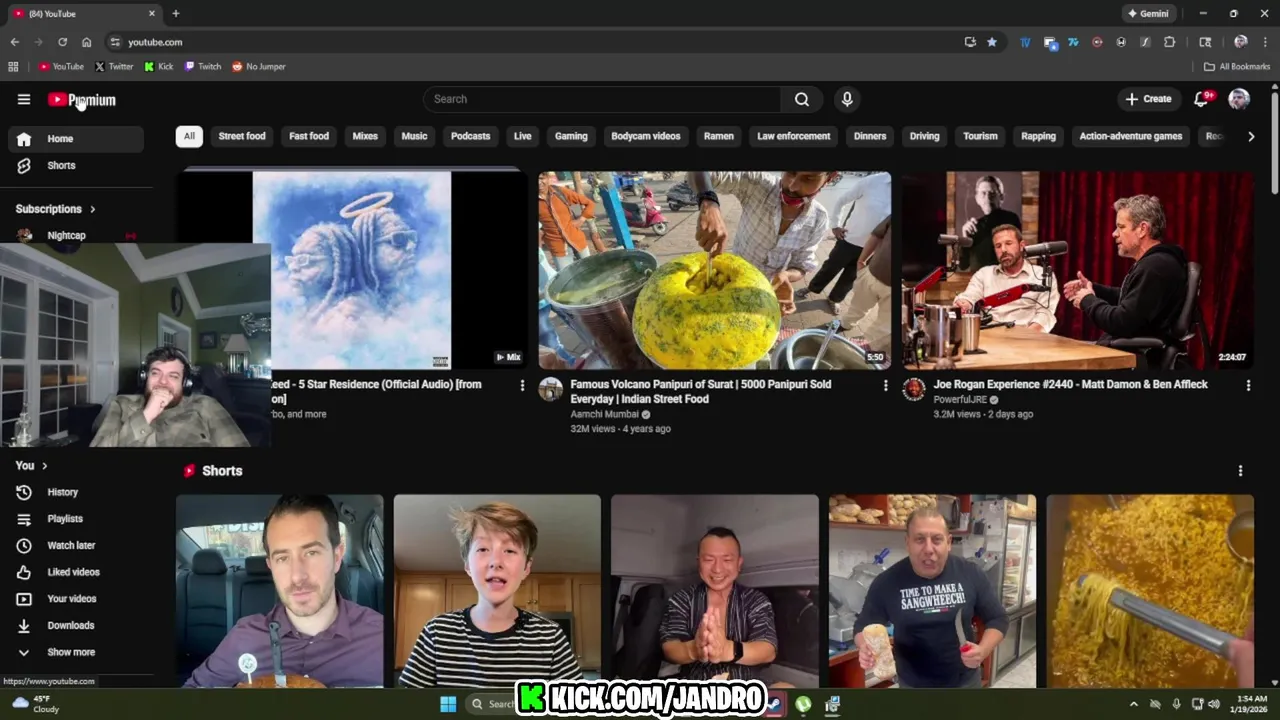Click the search magnifier button

click(x=802, y=99)
